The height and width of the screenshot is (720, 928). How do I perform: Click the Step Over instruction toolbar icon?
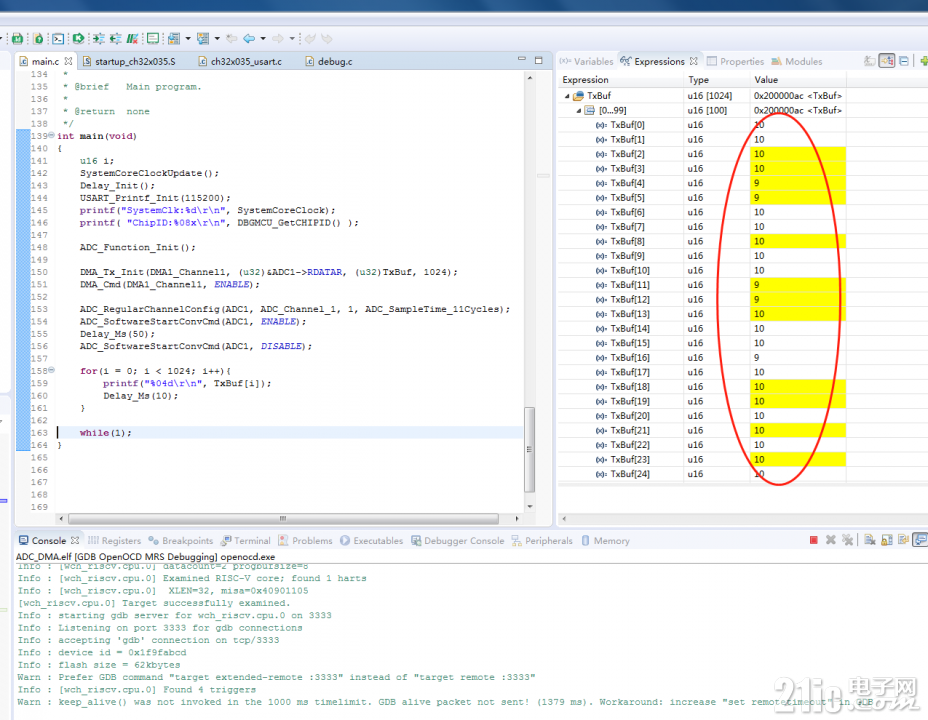pos(115,38)
